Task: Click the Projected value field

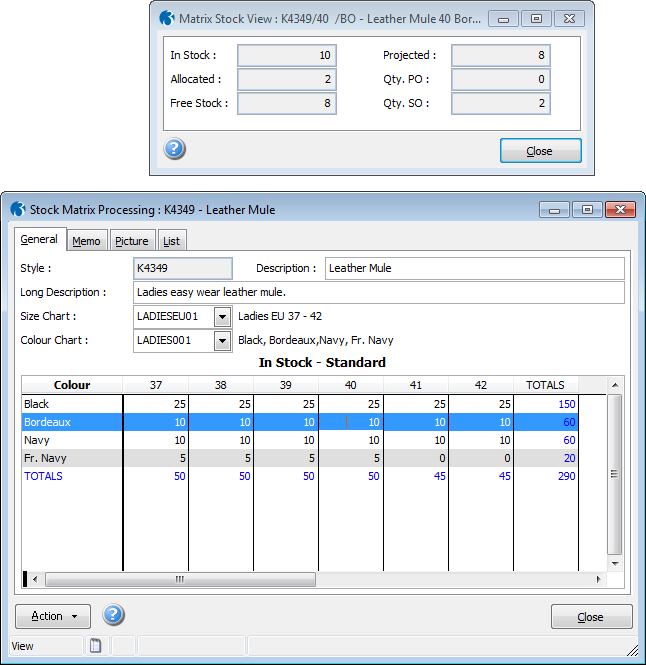Action: 501,55
